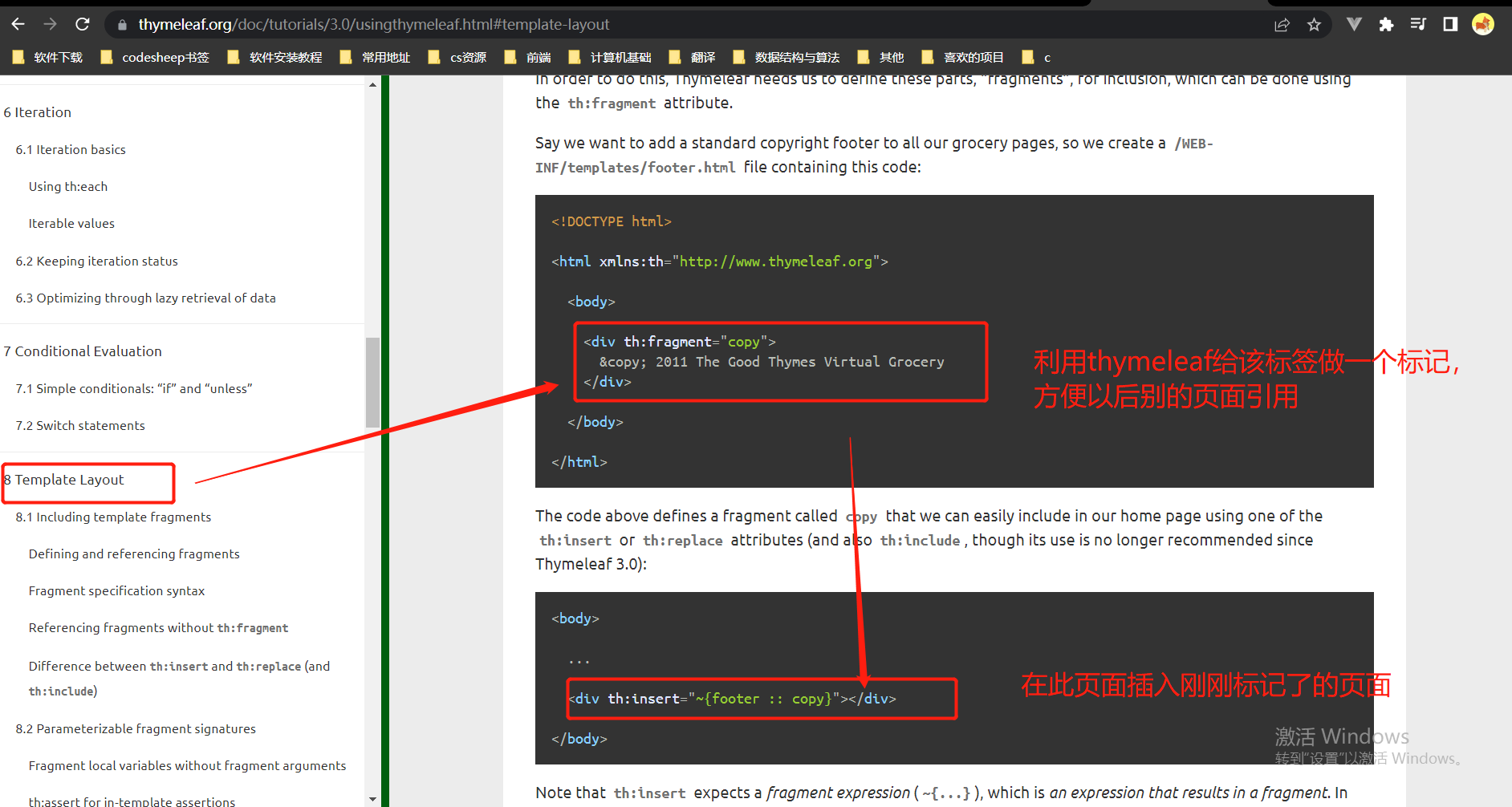Open 8.2 Parameterizable fragment signatures
This screenshot has height=807, width=1512.
coord(136,728)
